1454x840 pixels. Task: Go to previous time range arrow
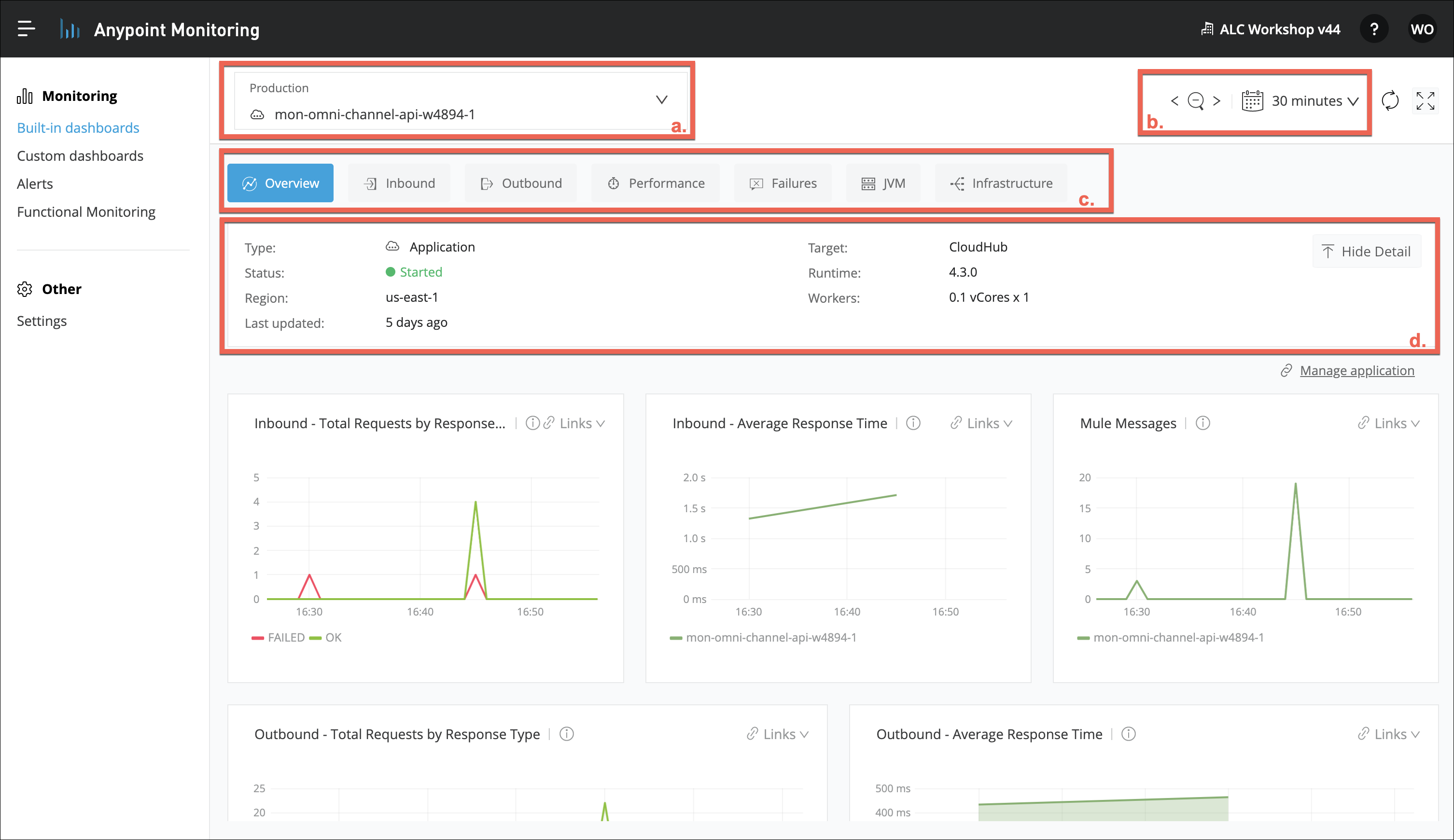point(1175,101)
